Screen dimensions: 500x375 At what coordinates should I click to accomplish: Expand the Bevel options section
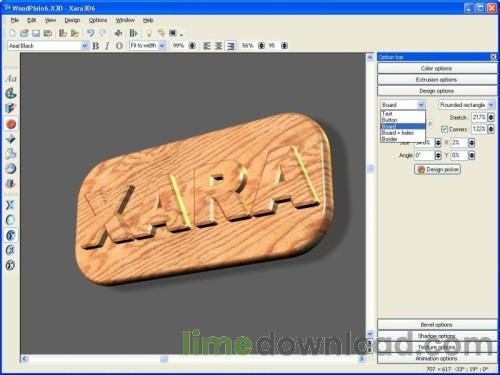437,325
